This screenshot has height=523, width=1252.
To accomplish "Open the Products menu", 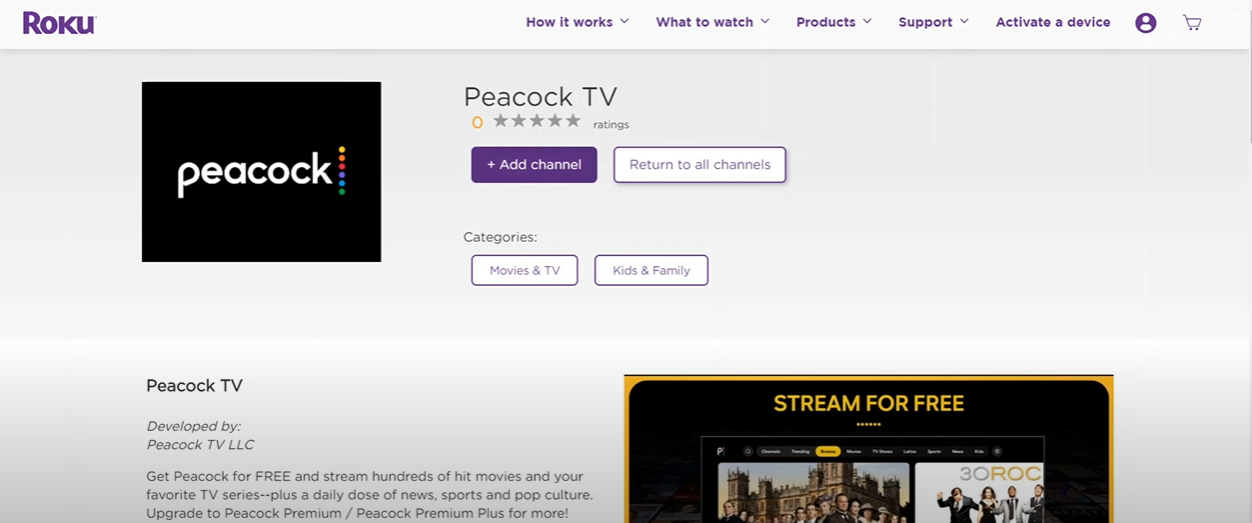I will pyautogui.click(x=826, y=22).
